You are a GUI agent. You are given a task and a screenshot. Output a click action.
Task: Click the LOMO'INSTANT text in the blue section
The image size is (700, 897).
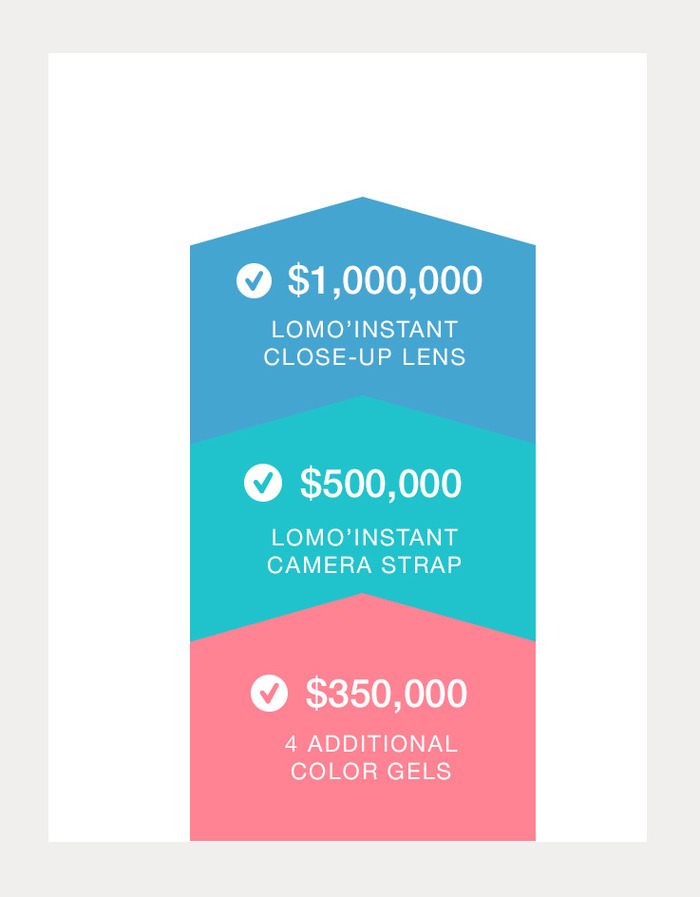pyautogui.click(x=365, y=330)
